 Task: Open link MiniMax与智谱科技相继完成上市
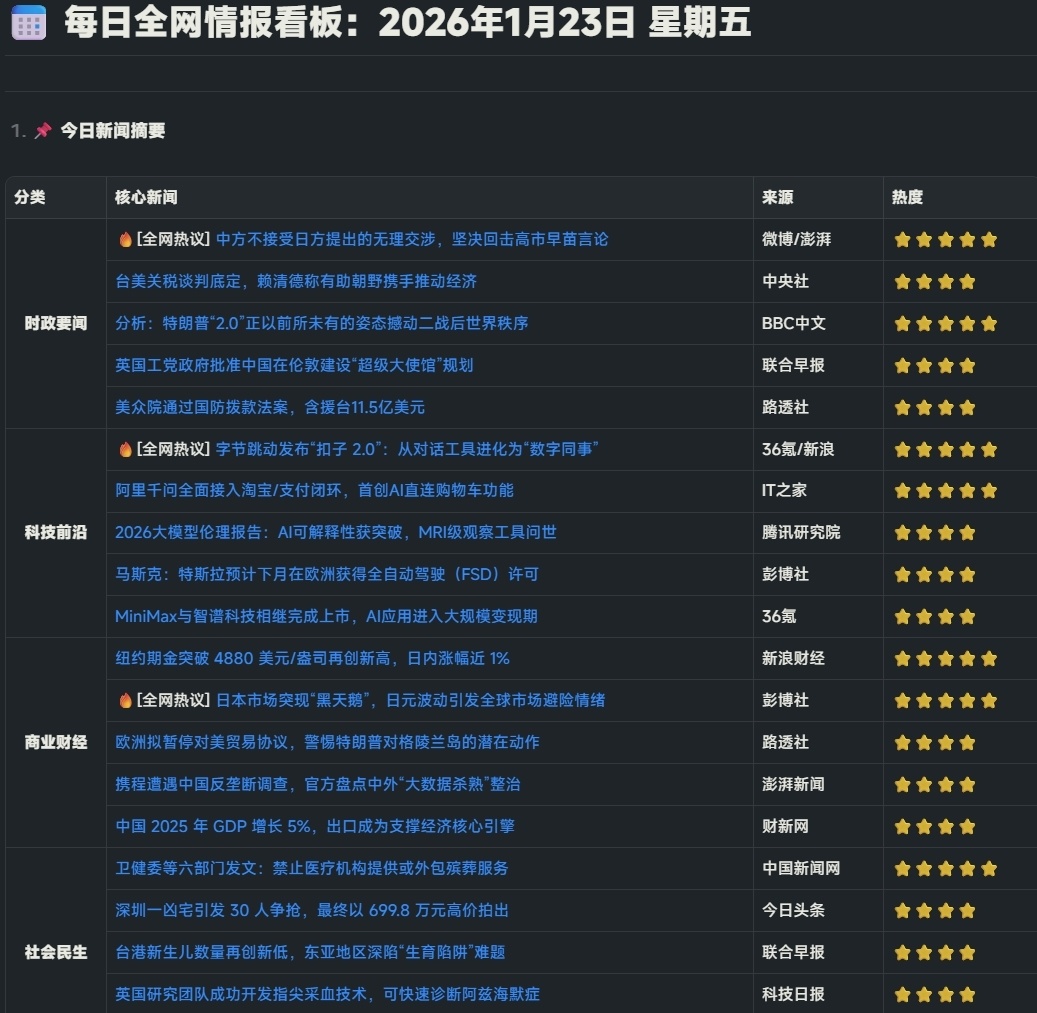[x=326, y=616]
